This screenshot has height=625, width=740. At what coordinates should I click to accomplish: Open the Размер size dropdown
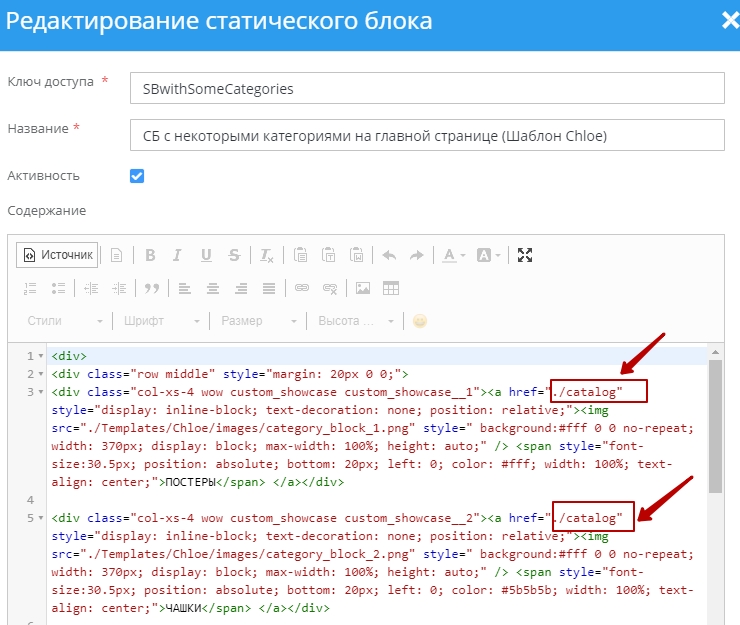pyautogui.click(x=258, y=321)
